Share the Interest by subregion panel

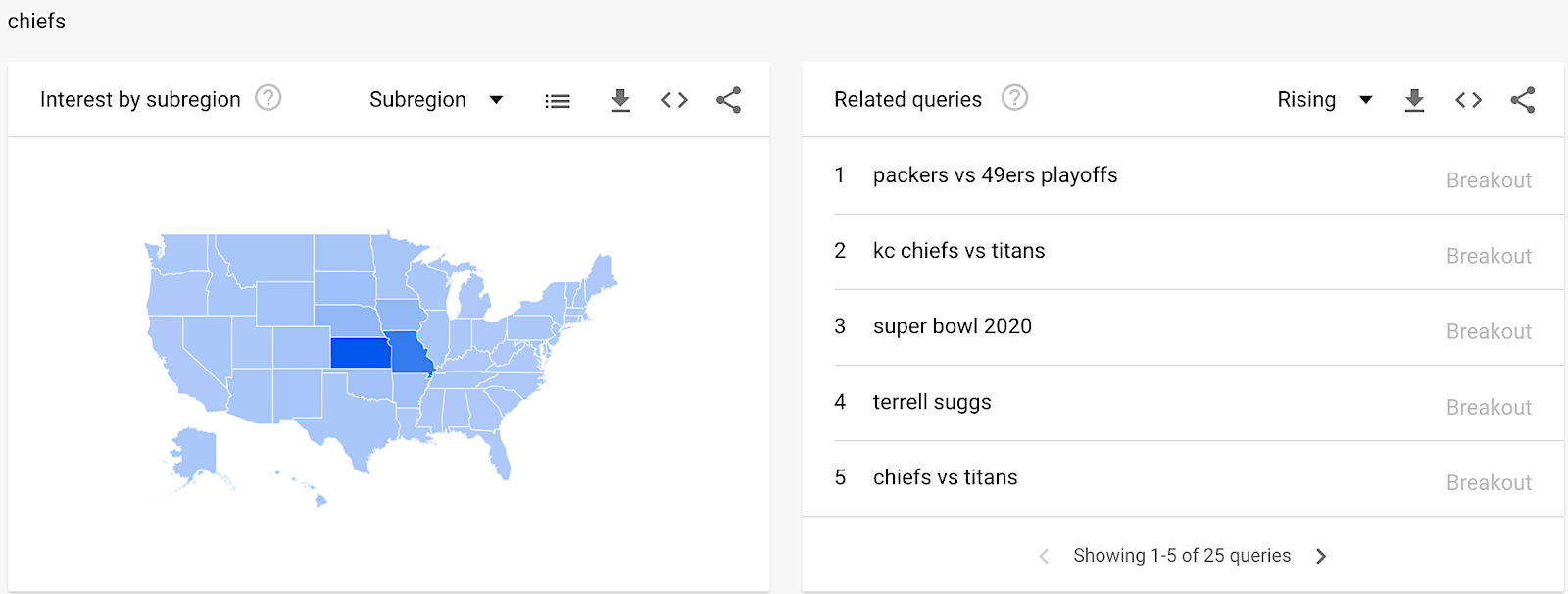pos(728,99)
